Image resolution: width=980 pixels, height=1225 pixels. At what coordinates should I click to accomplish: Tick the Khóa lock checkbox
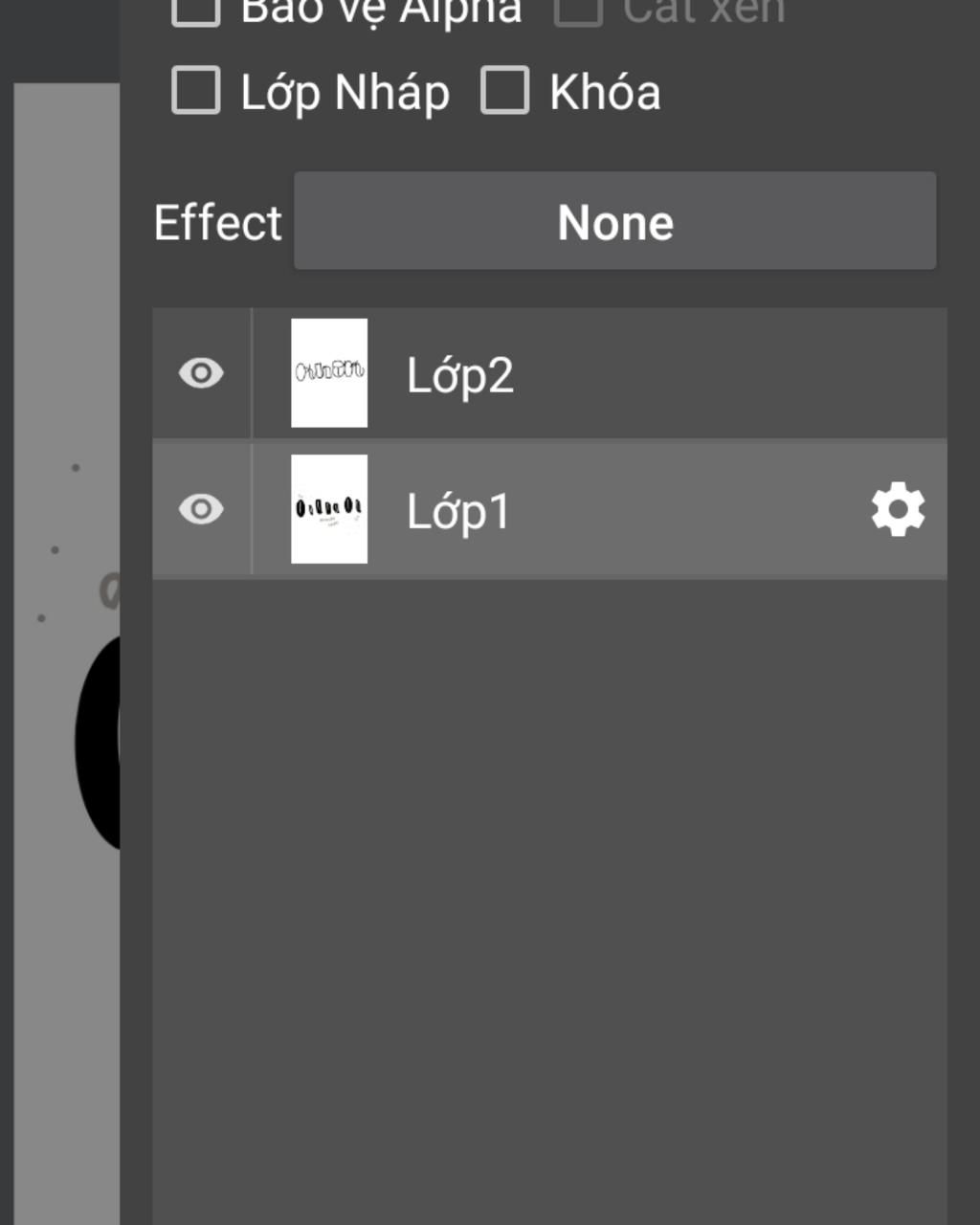click(x=504, y=90)
